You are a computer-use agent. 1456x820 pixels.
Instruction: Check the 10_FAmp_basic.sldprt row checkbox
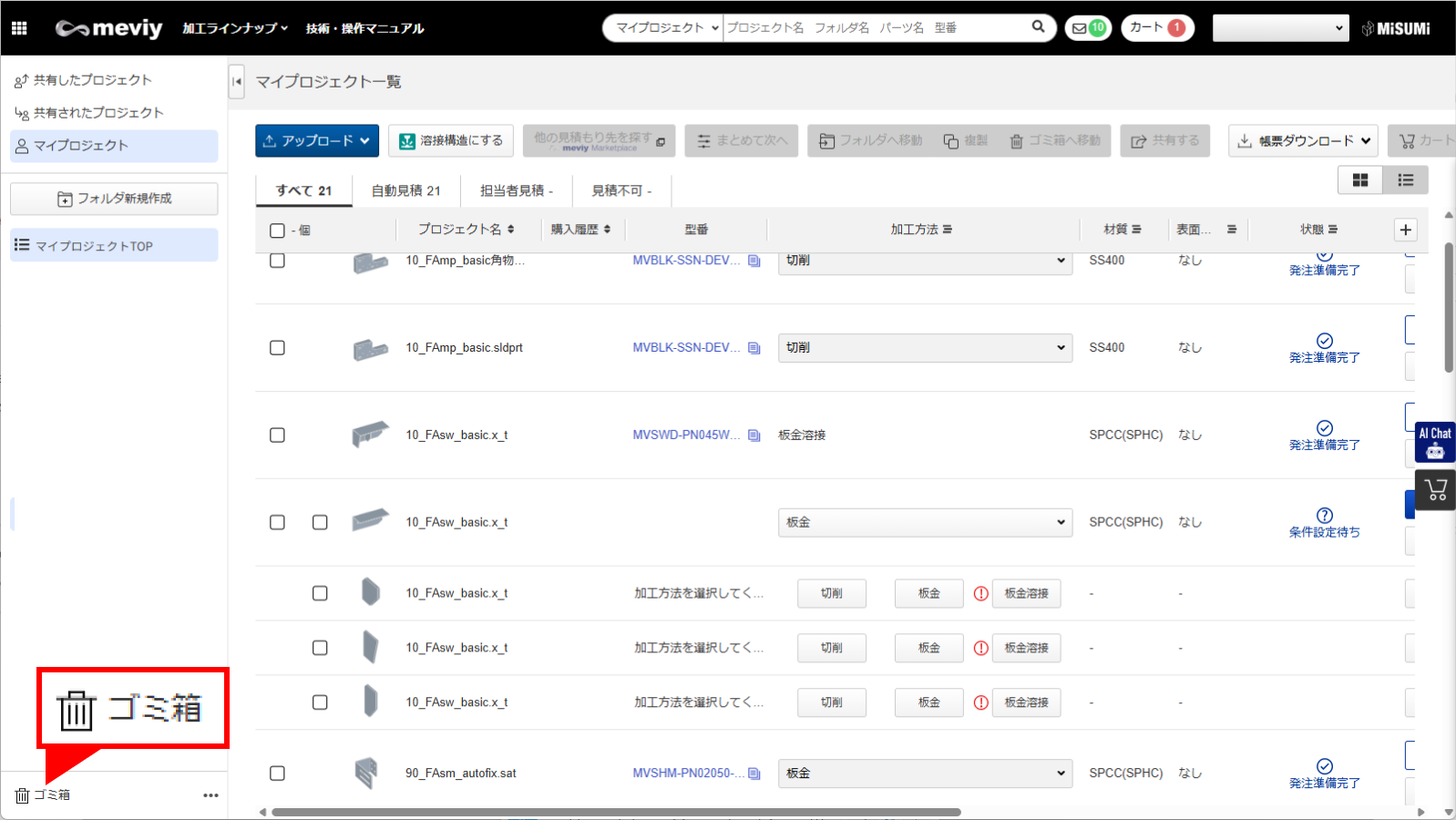[277, 348]
